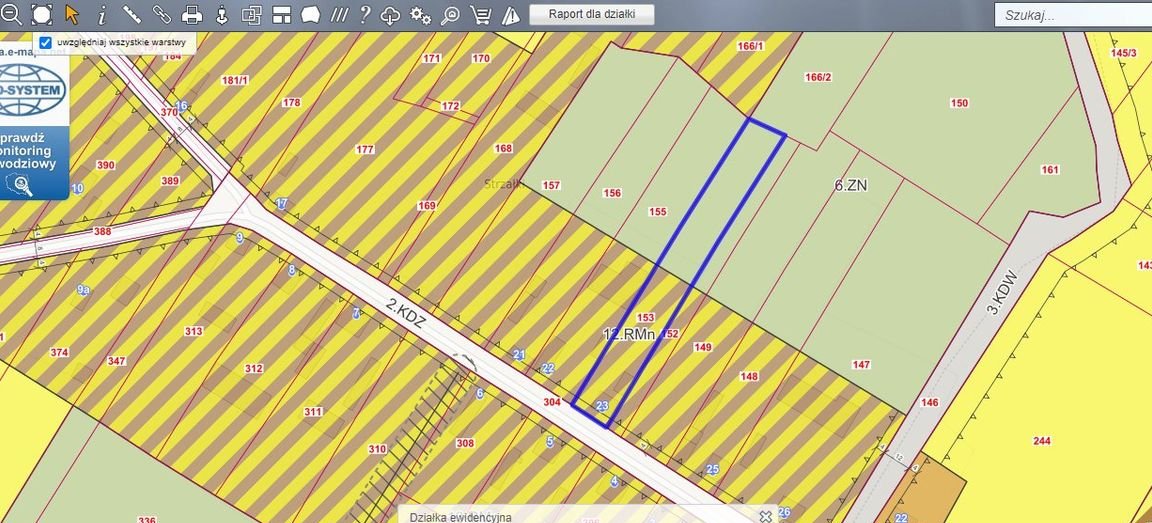
Task: Open the question mark help icon
Action: (365, 14)
